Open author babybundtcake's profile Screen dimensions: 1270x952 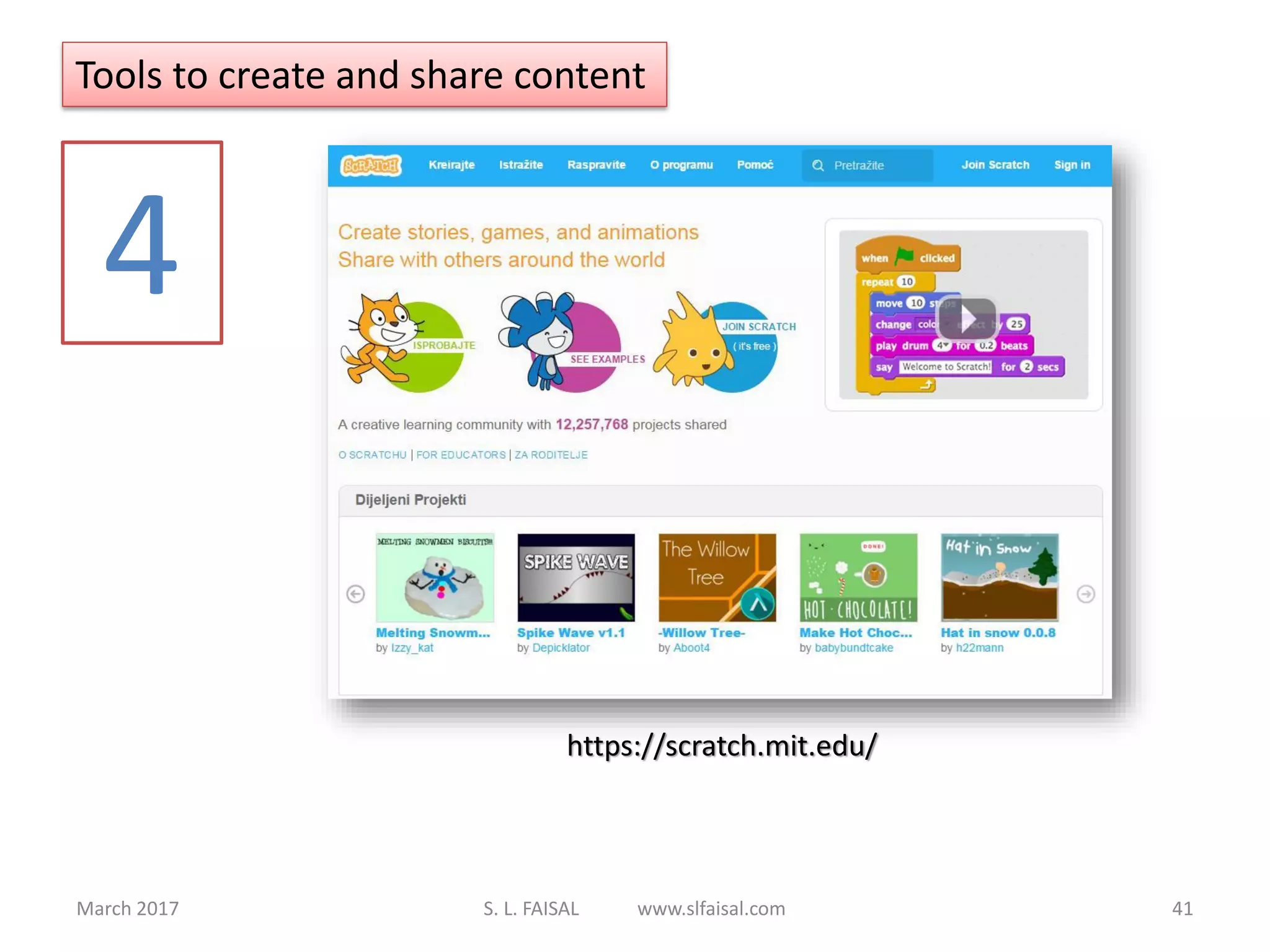click(854, 648)
